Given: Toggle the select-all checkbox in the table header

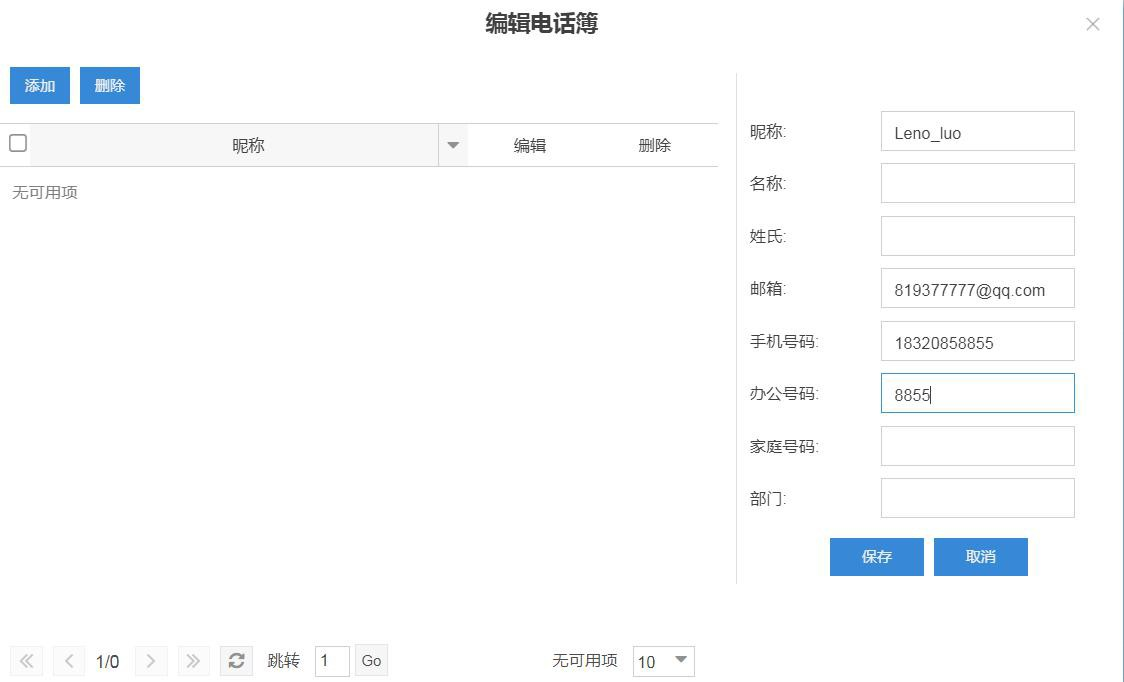Looking at the screenshot, I should (x=17, y=143).
